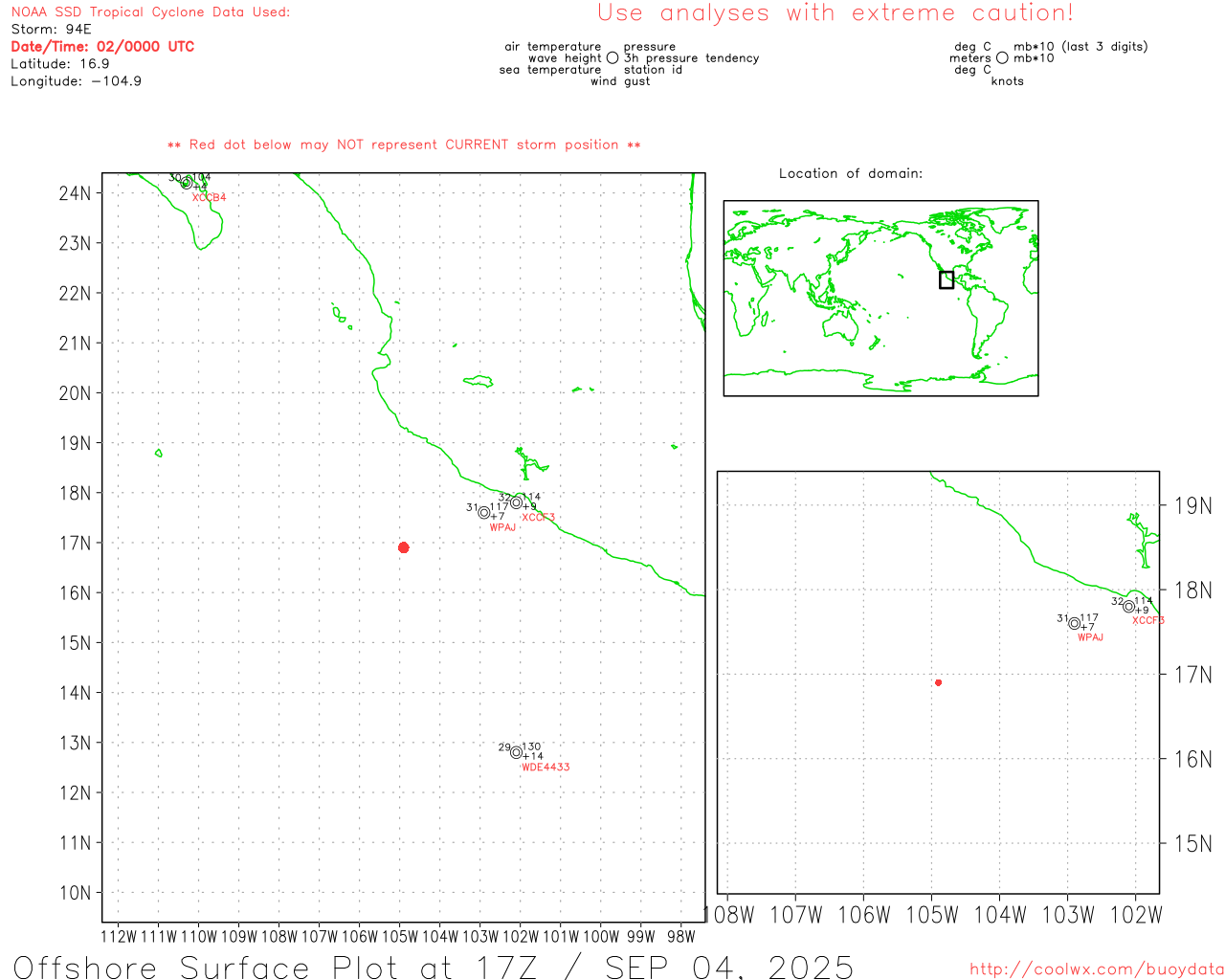1225x980 pixels.
Task: Click the 'Date/Time: 02/0000 UTC' line
Action: pos(102,46)
